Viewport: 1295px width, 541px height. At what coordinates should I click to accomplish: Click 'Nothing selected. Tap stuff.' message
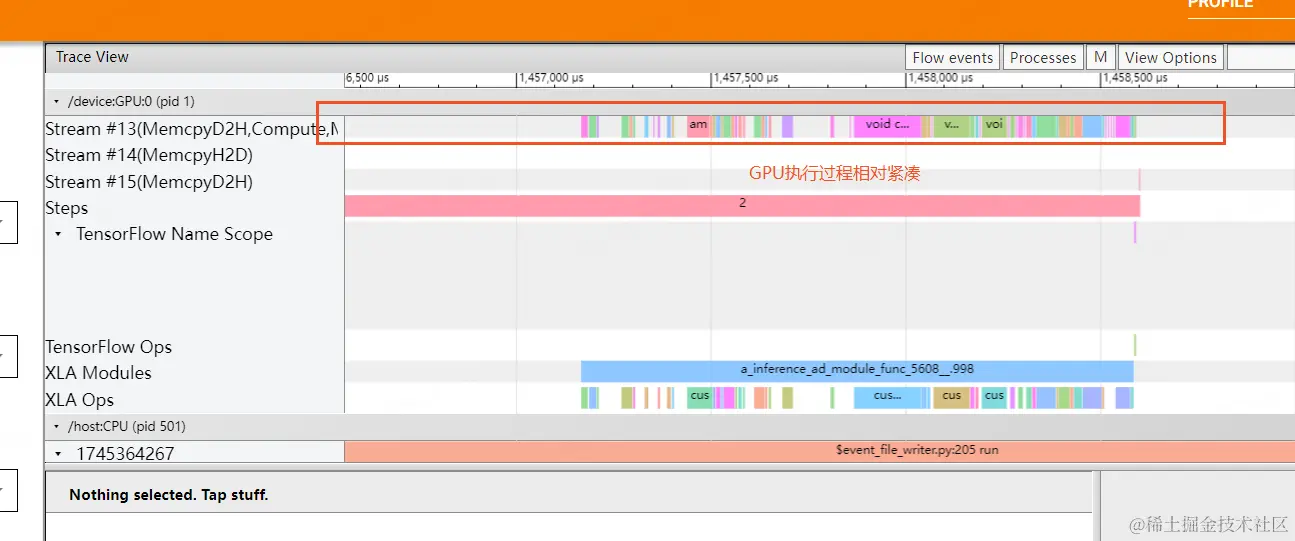pos(169,495)
